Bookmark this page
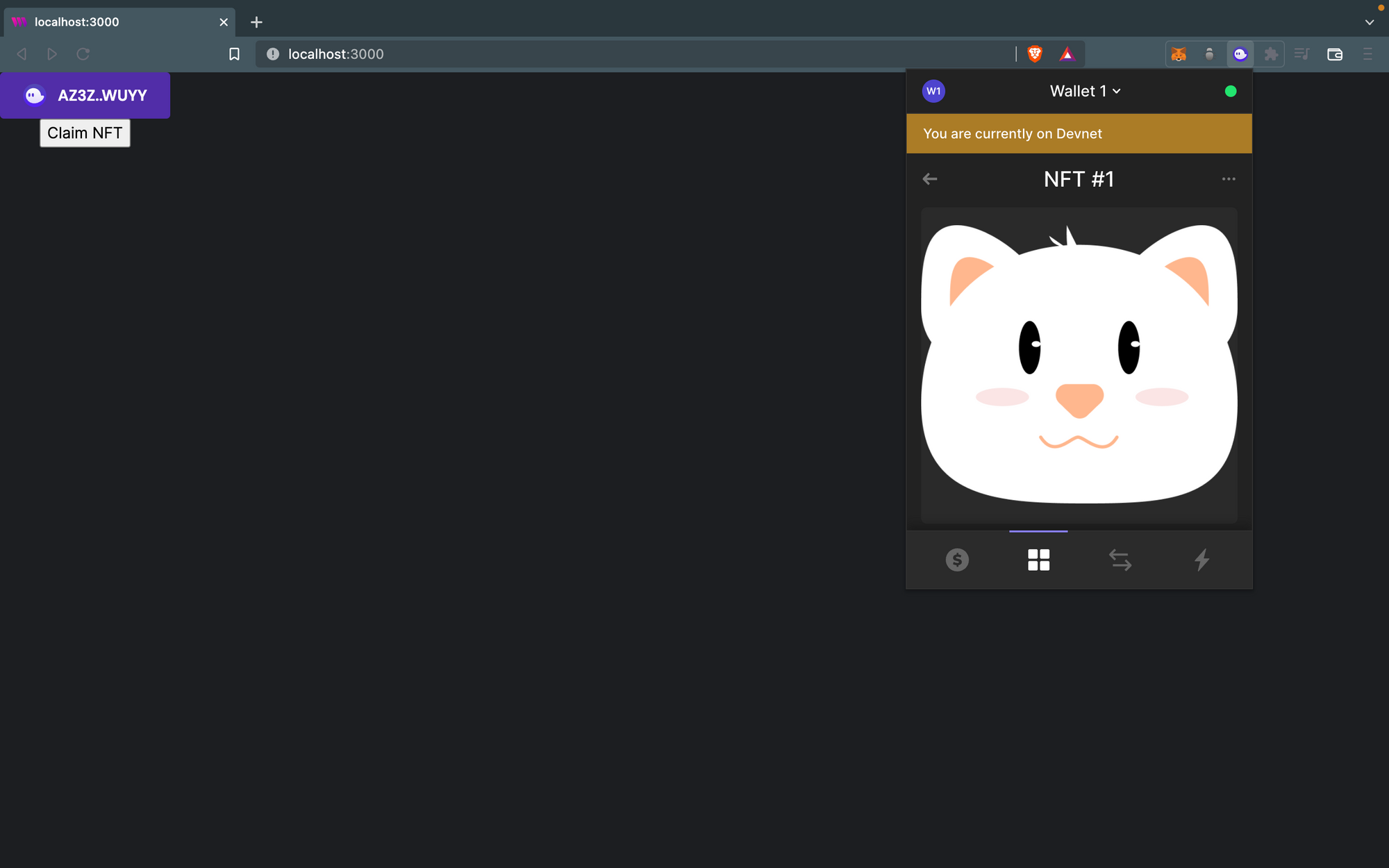The image size is (1389, 868). click(234, 54)
